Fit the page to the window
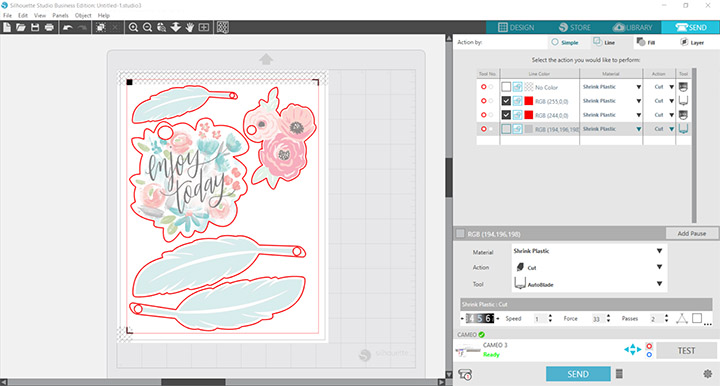Viewport: 720px width, 386px height. pos(204,28)
